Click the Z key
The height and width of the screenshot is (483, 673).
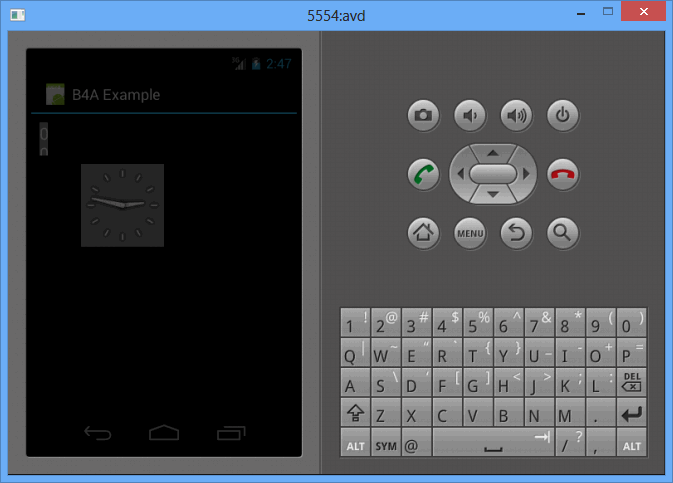[x=386, y=412]
